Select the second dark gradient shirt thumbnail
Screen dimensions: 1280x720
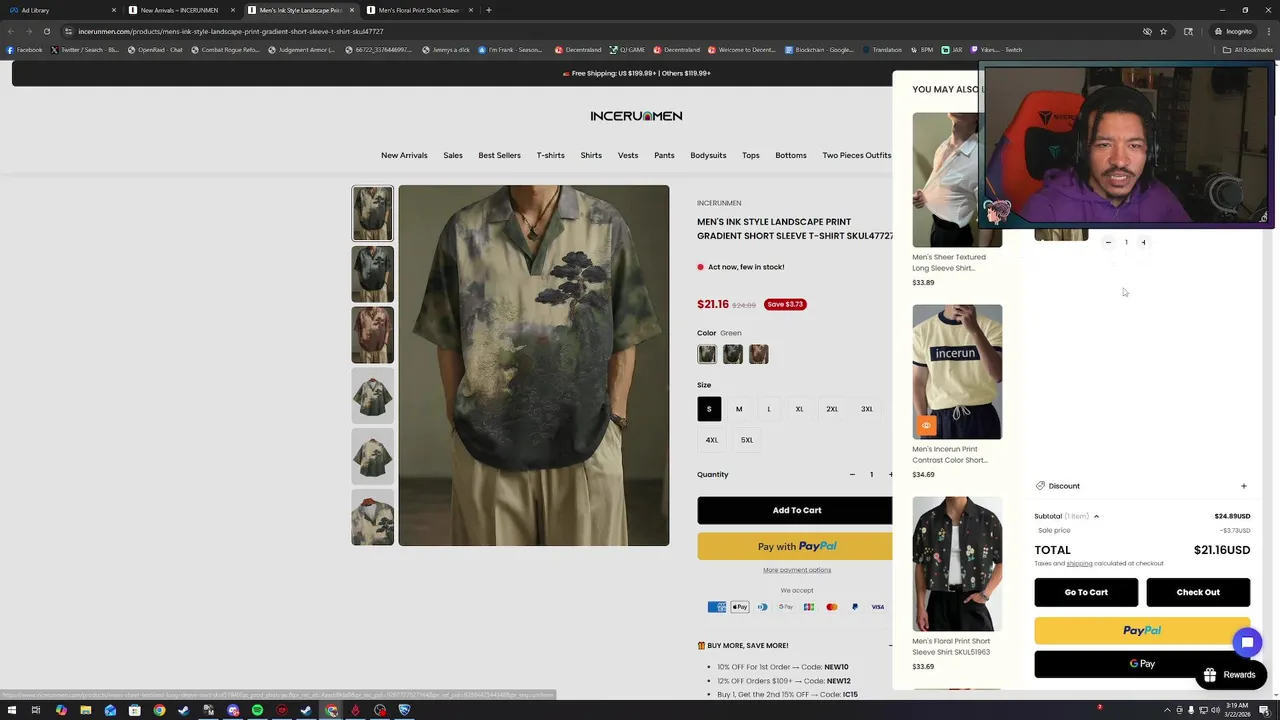click(x=372, y=274)
